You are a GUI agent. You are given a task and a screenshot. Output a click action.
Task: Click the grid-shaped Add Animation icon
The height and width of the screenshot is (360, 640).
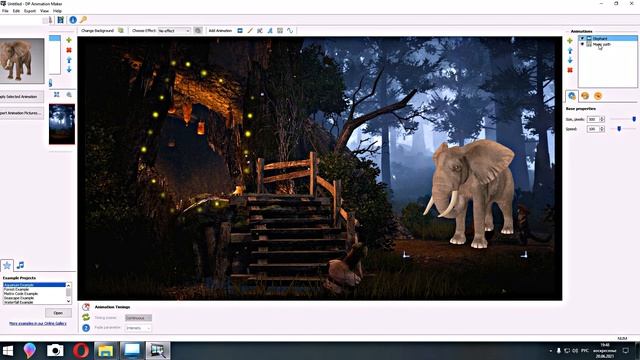pos(280,31)
